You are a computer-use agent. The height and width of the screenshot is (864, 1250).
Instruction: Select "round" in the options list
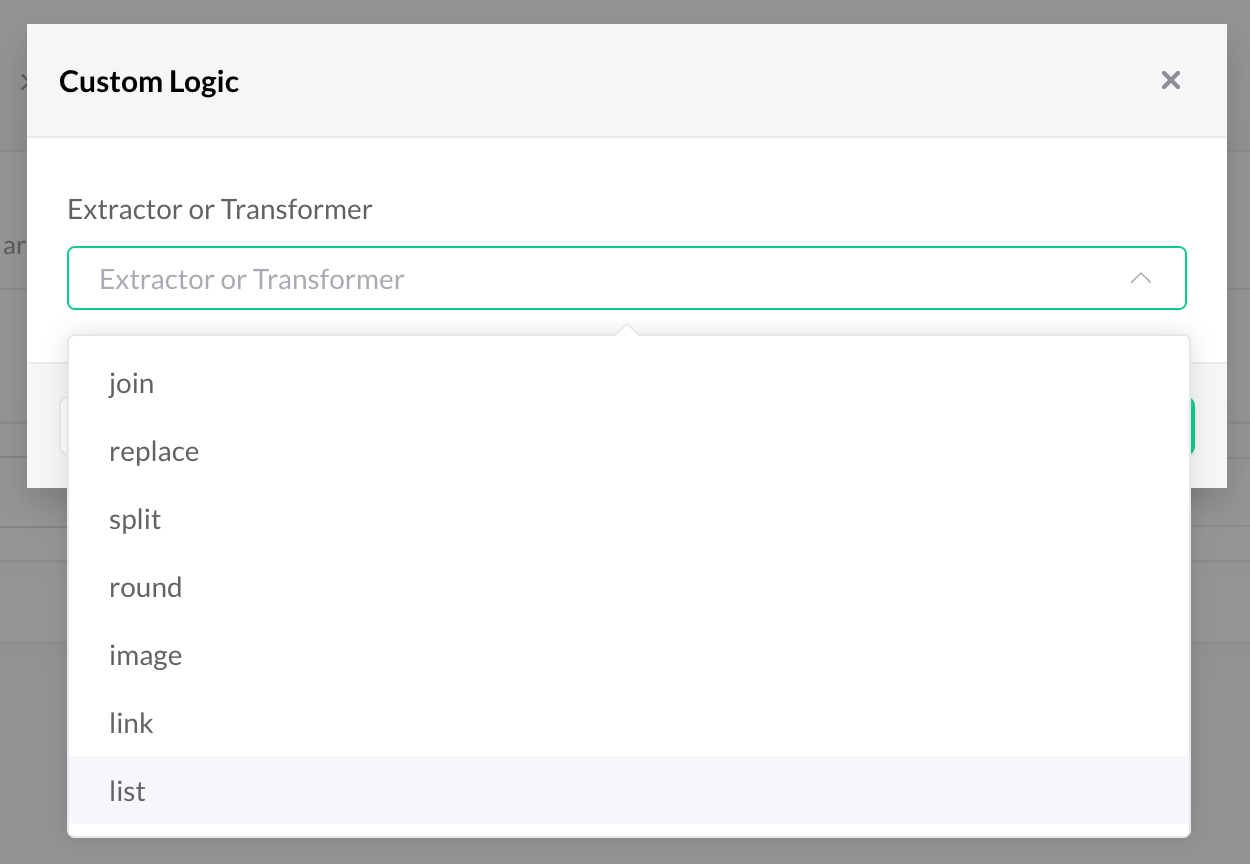[145, 588]
